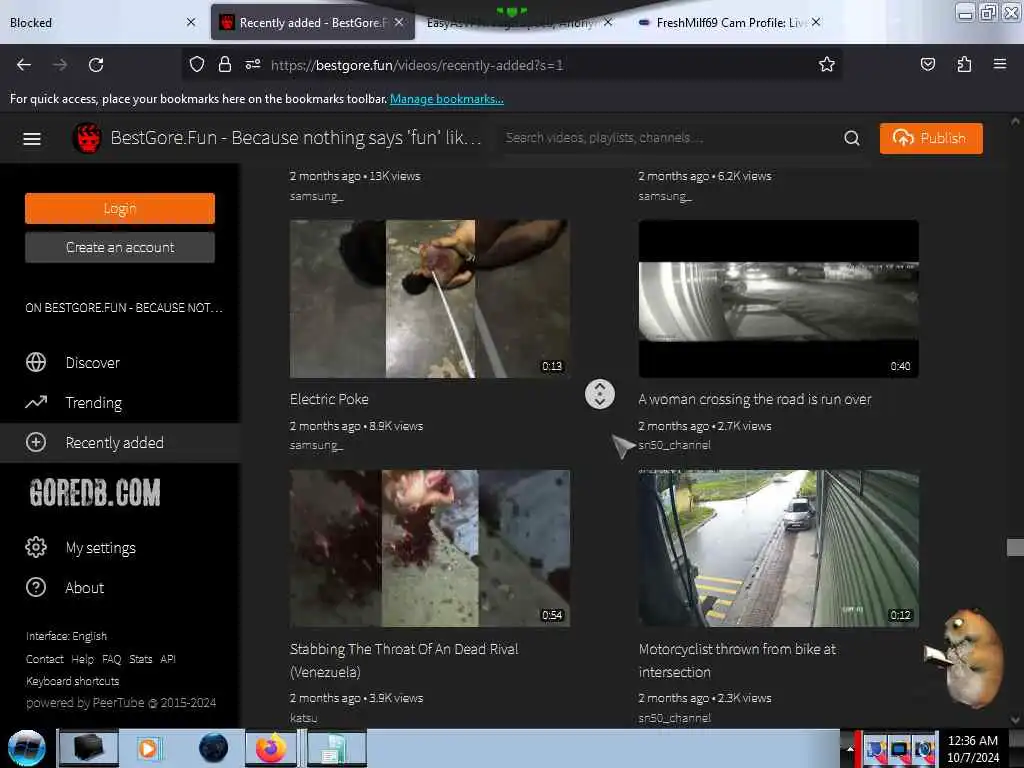Viewport: 1024px width, 768px height.
Task: Open the Firefox extensions puzzle icon
Action: 964,64
